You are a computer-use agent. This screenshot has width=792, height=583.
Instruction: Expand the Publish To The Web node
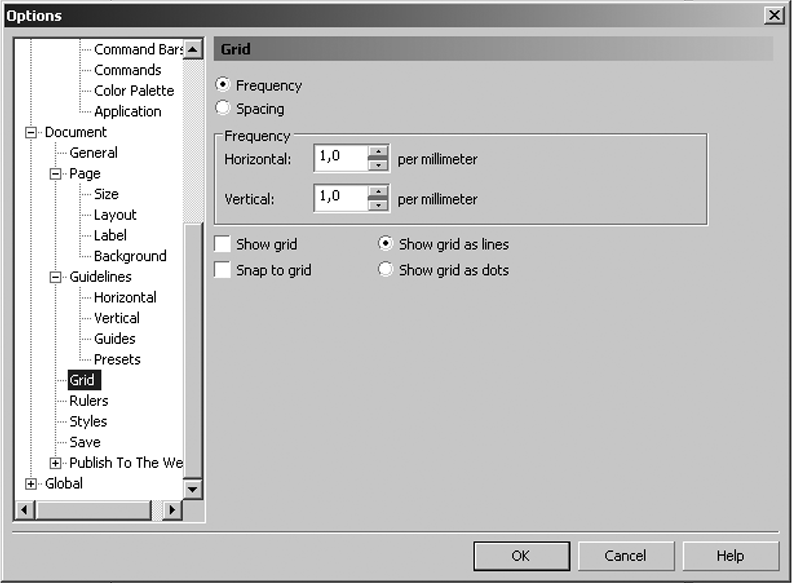tap(56, 463)
